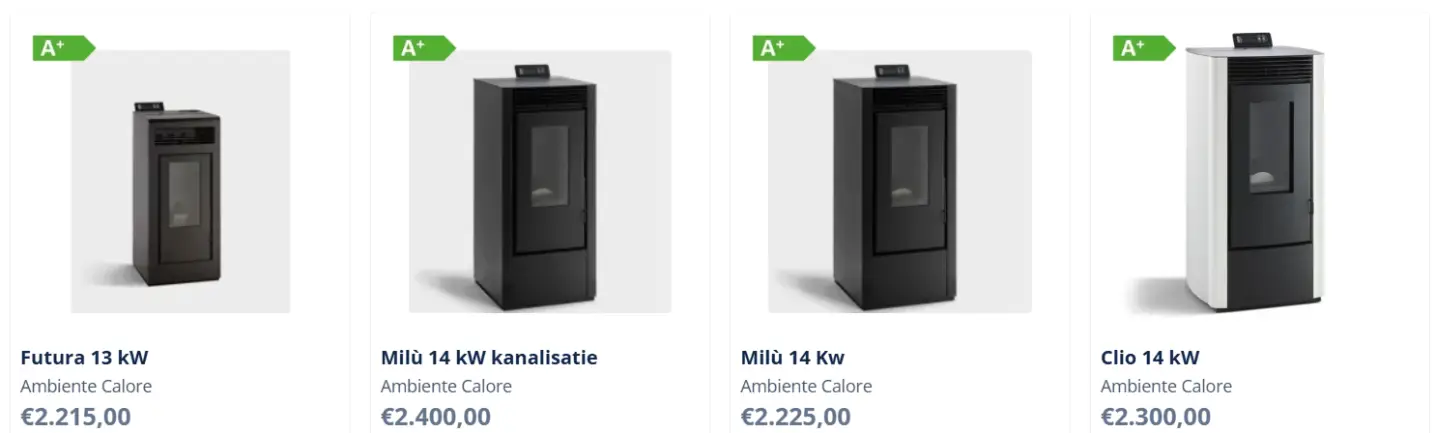Click the €2.300,00 price
The image size is (1435, 433).
[x=1156, y=416]
